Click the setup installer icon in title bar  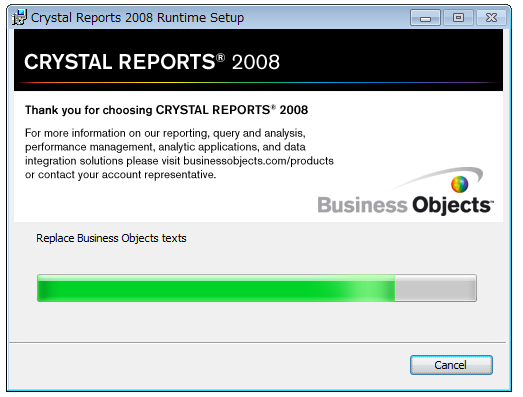19,17
